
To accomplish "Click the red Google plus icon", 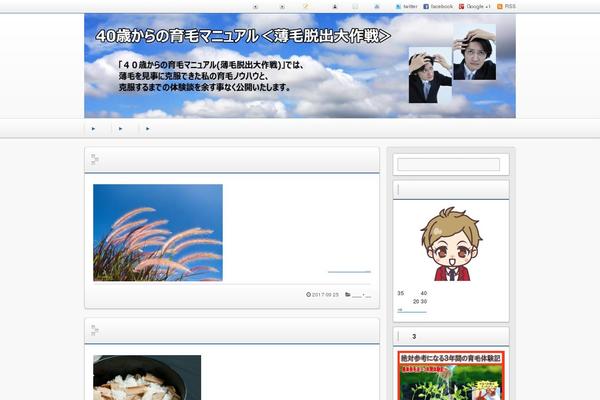I will (x=461, y=7).
